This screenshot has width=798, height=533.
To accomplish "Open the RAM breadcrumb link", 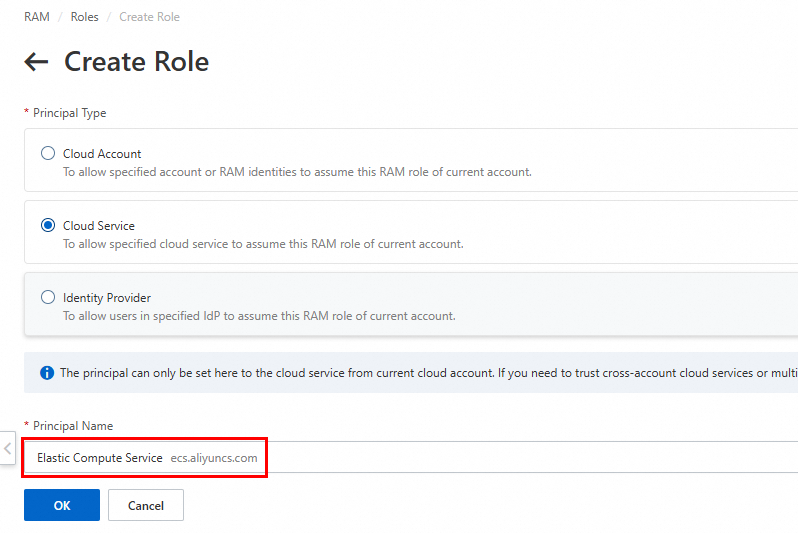I will [37, 17].
